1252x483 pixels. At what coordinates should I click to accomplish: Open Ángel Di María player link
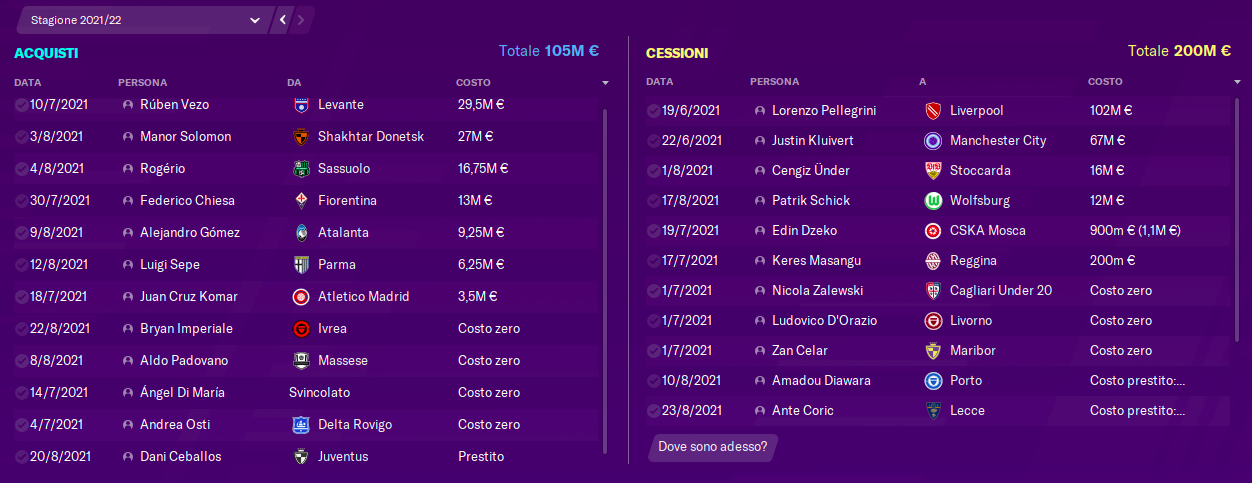coord(182,393)
